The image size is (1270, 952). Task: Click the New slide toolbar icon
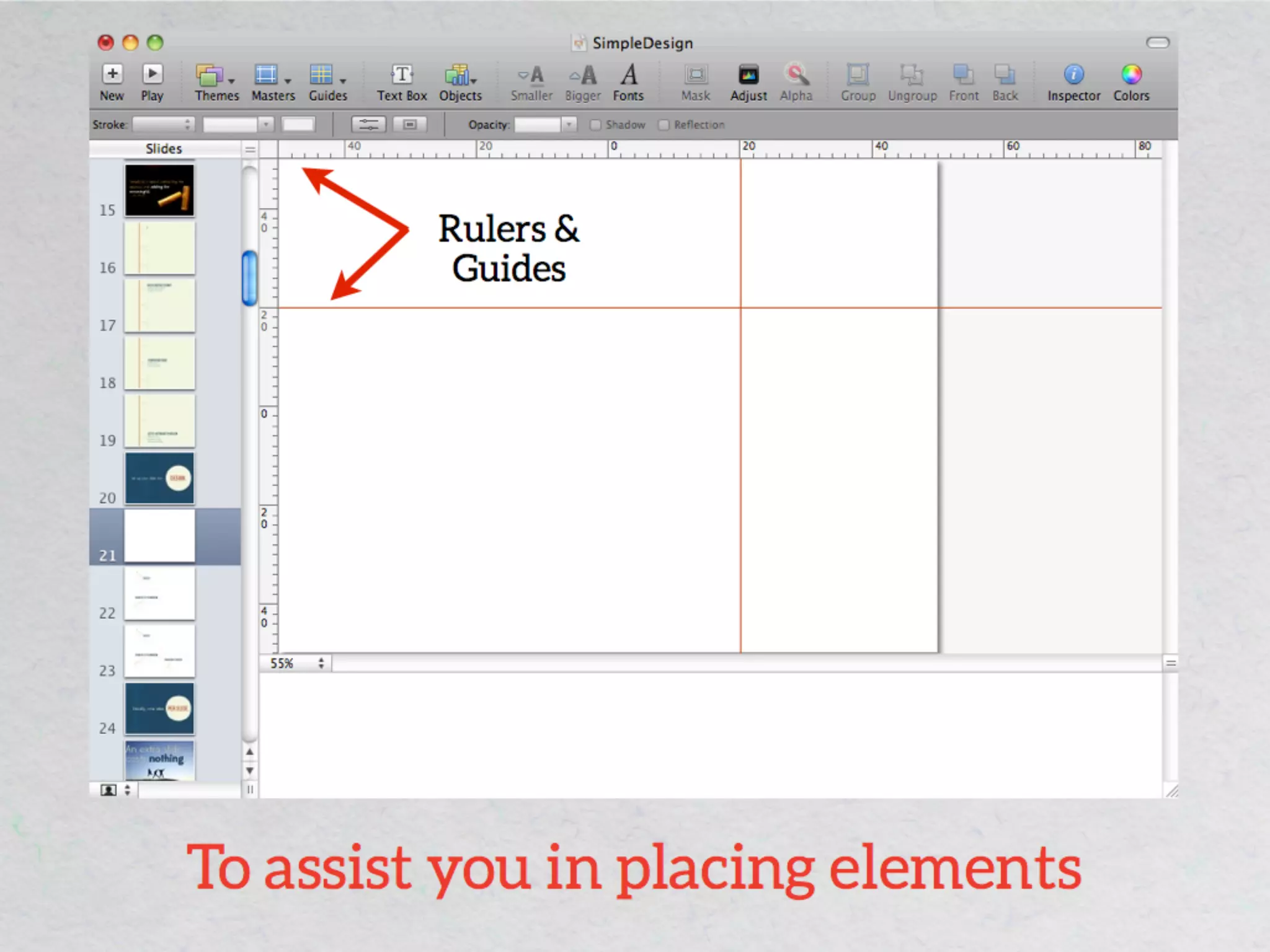(x=112, y=75)
